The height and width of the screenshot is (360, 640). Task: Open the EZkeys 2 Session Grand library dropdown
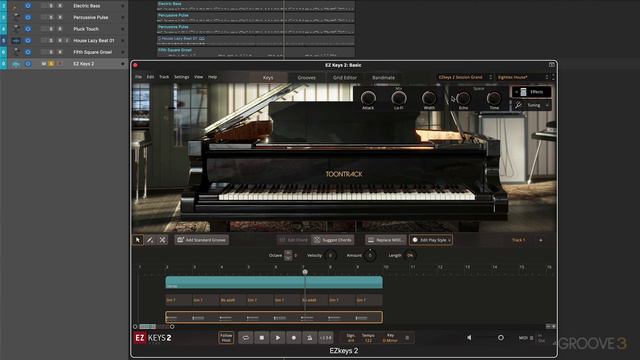point(465,77)
